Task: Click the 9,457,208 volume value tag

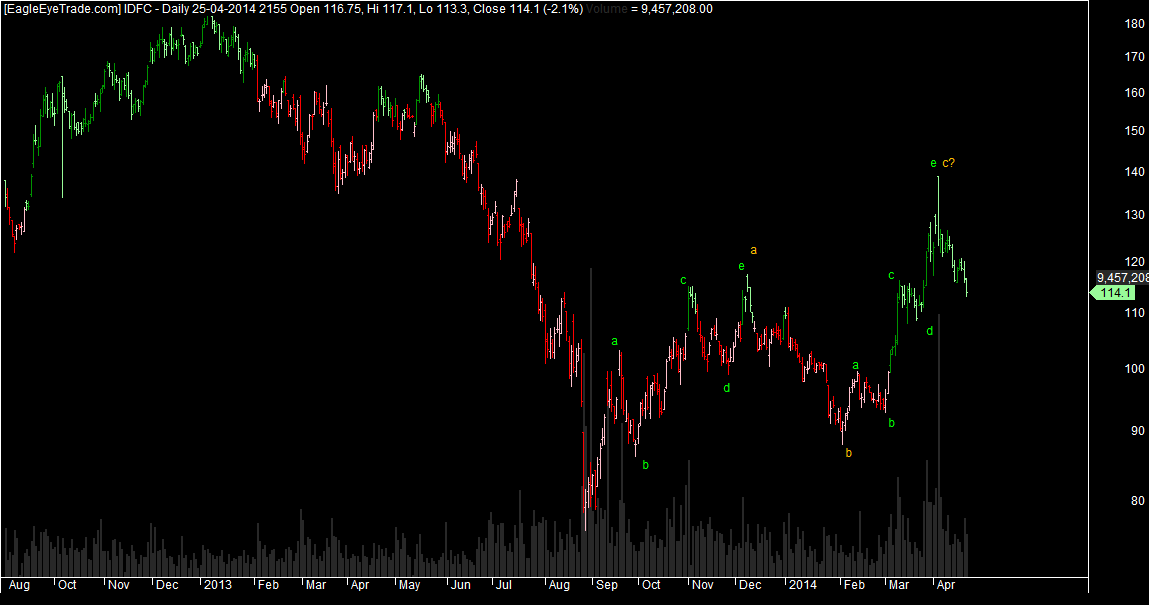Action: (x=1122, y=278)
